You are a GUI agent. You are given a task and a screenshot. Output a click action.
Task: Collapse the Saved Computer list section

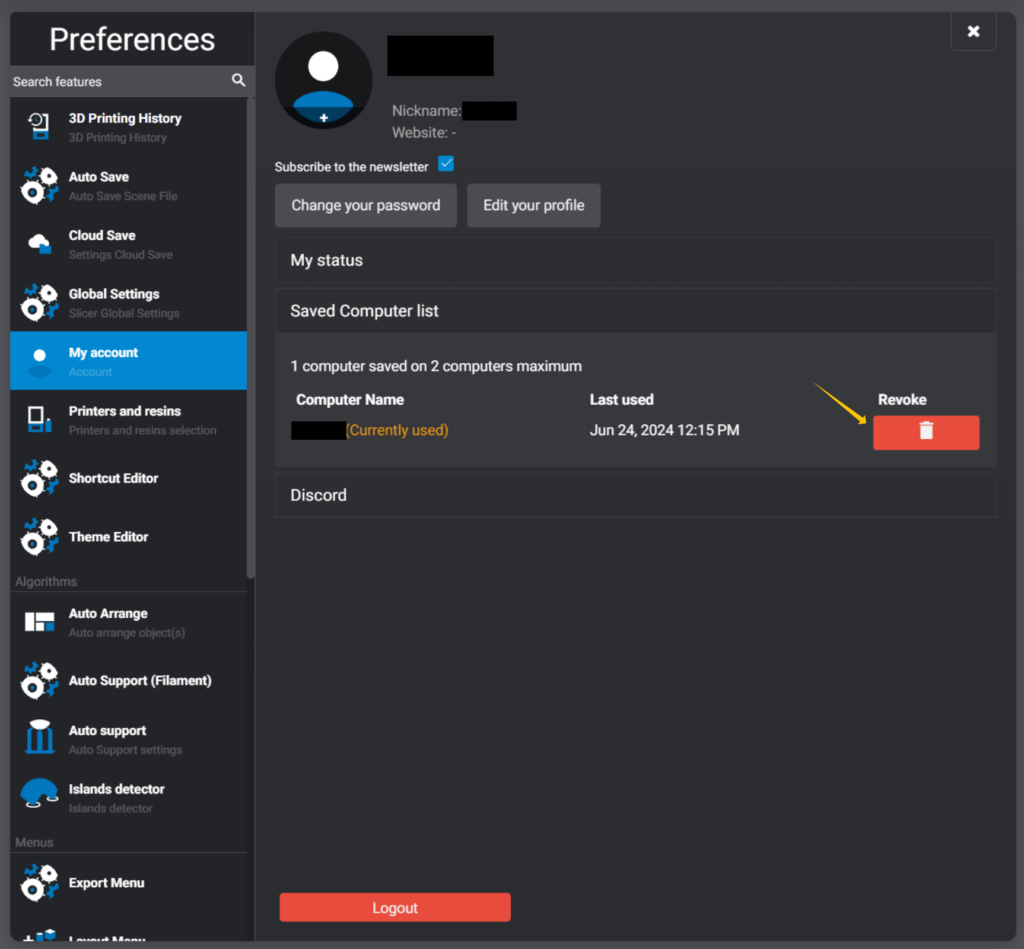pyautogui.click(x=635, y=310)
